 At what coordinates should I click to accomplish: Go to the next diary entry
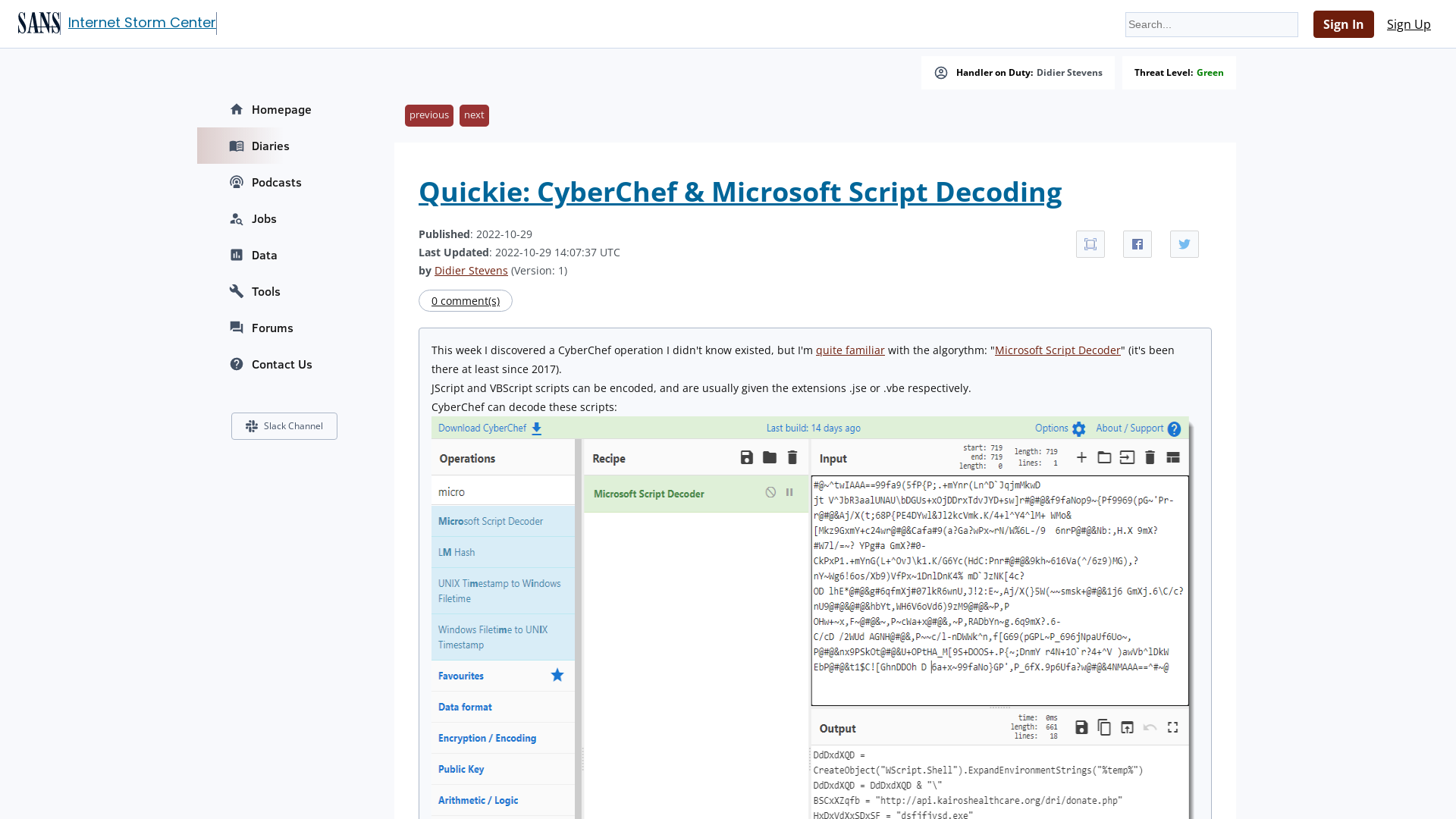pyautogui.click(x=473, y=115)
